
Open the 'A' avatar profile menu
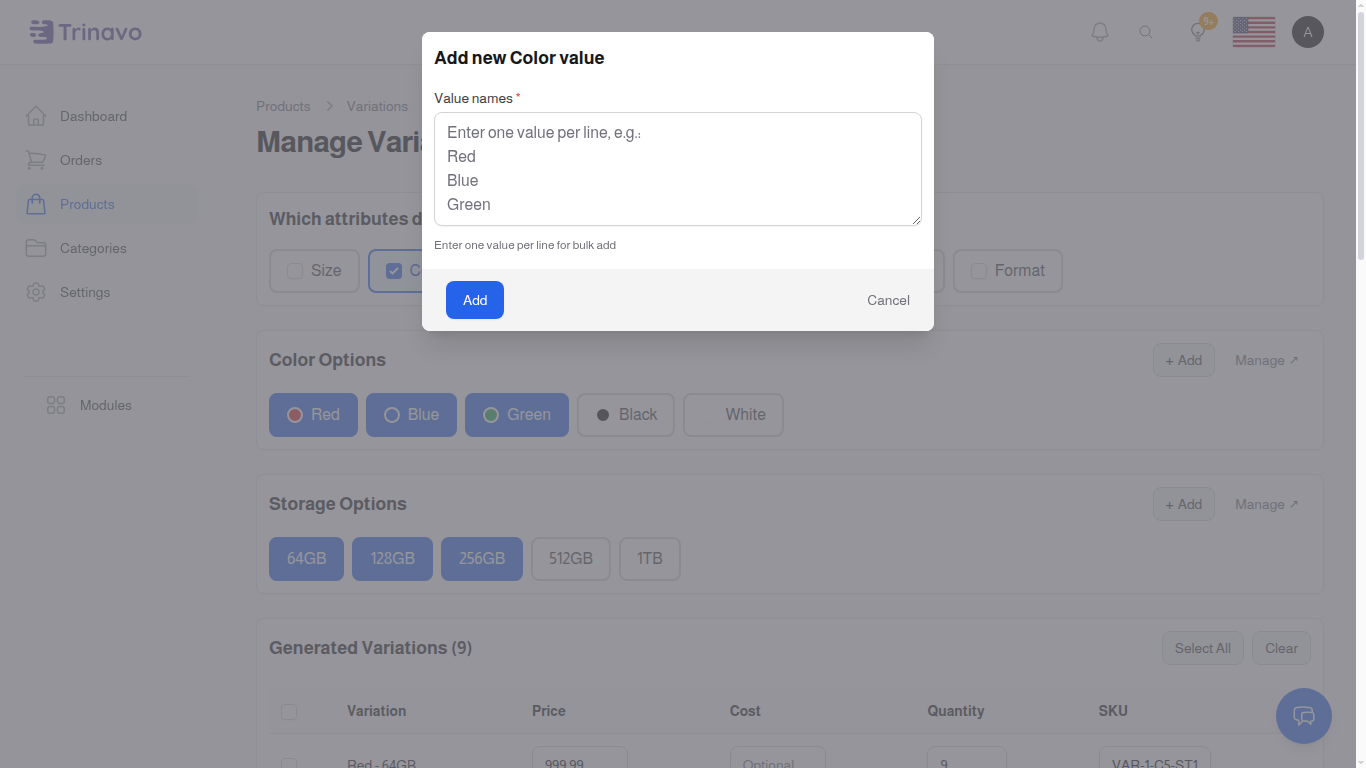[1308, 31]
